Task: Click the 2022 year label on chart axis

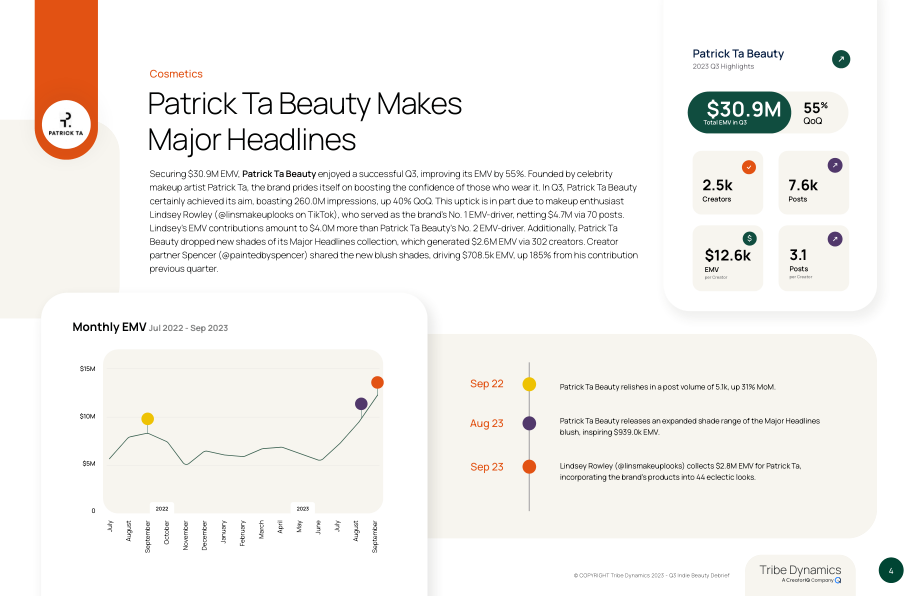Action: click(x=162, y=509)
